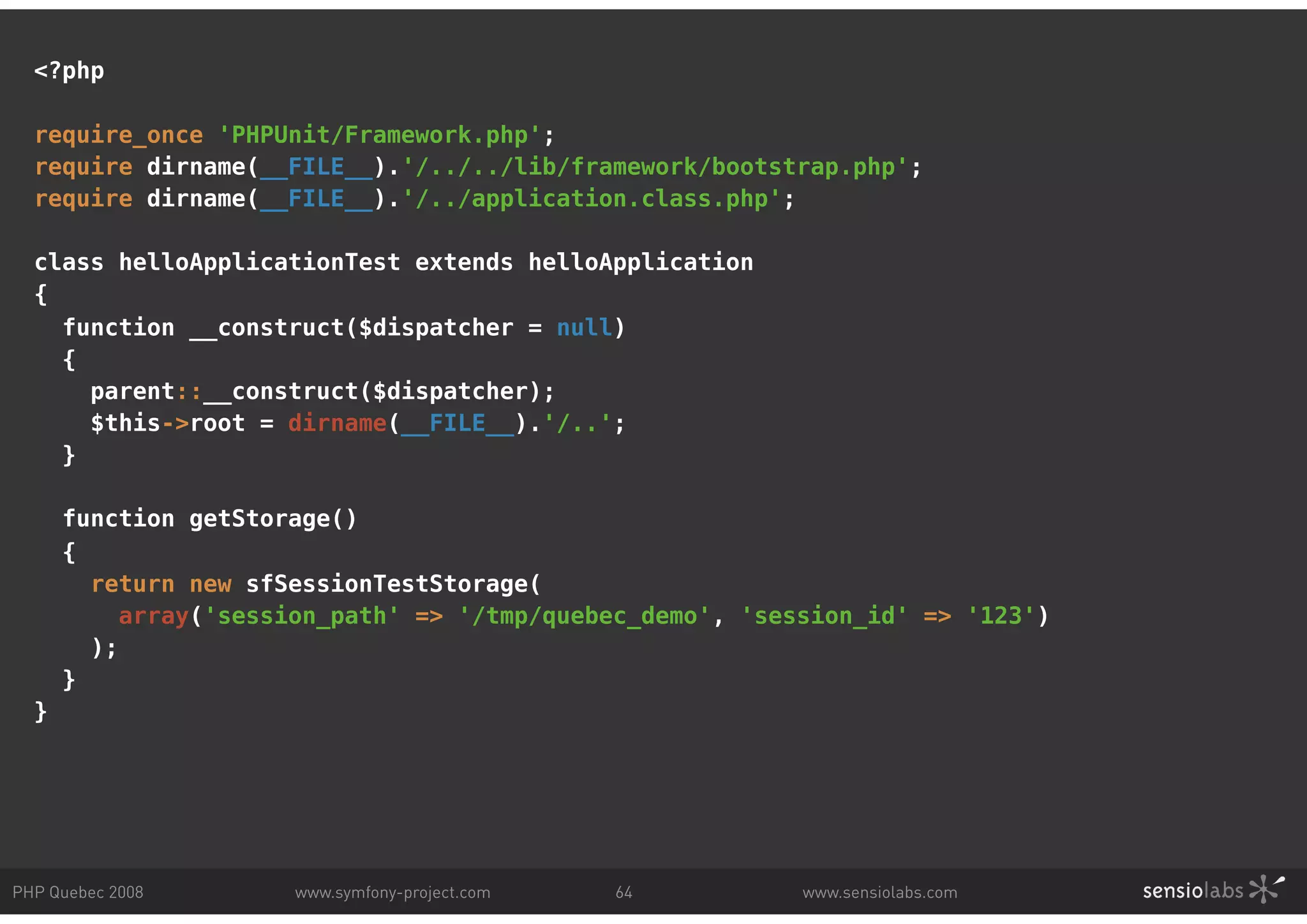Click the '/tmp/quebec_demo' string
1307x924 pixels.
584,616
